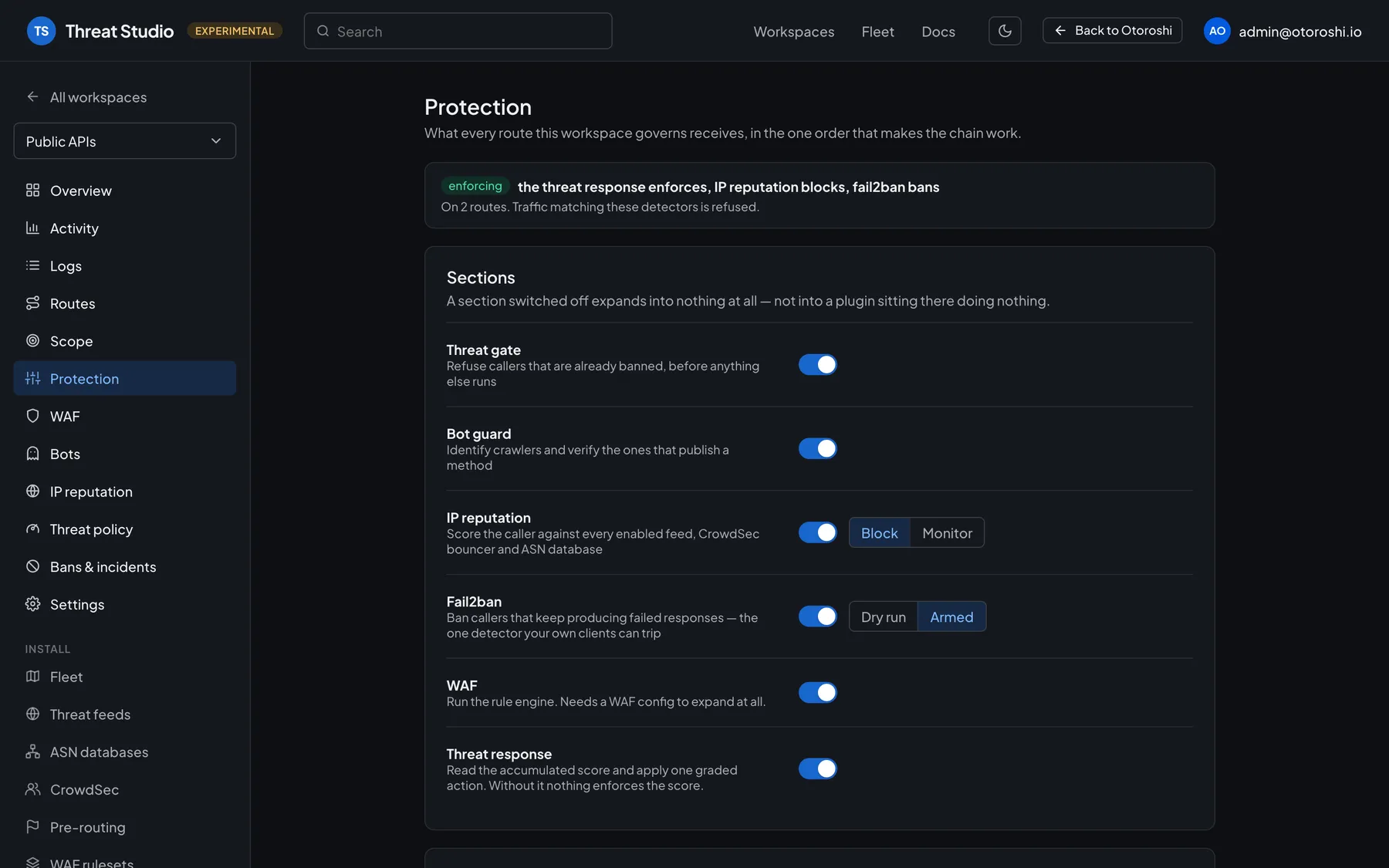
Task: Switch Fail2ban to Dry run
Action: (x=884, y=617)
